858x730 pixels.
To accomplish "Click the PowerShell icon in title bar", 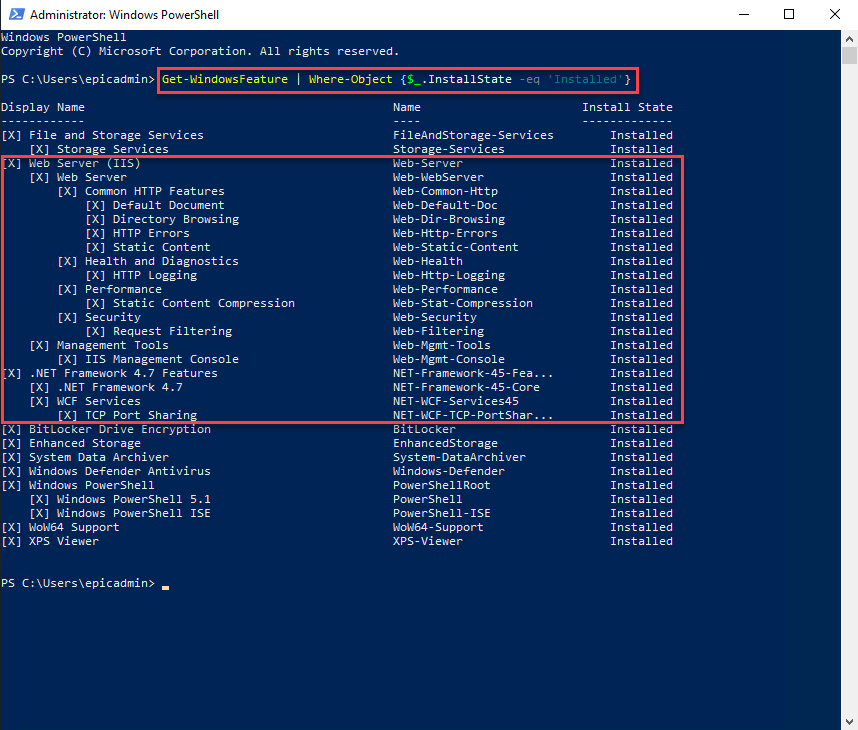I will click(17, 14).
